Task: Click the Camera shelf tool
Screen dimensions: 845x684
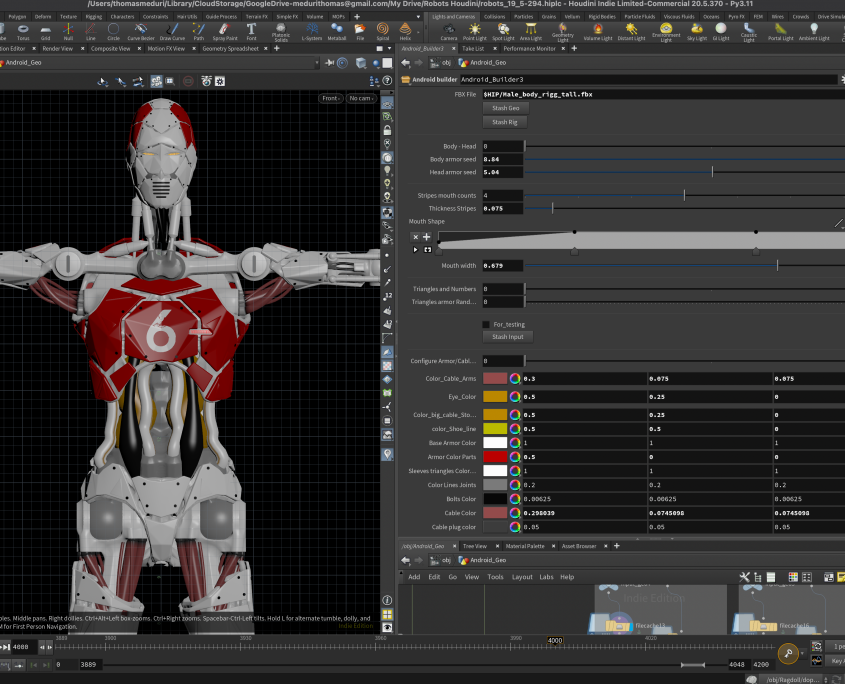Action: coord(449,31)
